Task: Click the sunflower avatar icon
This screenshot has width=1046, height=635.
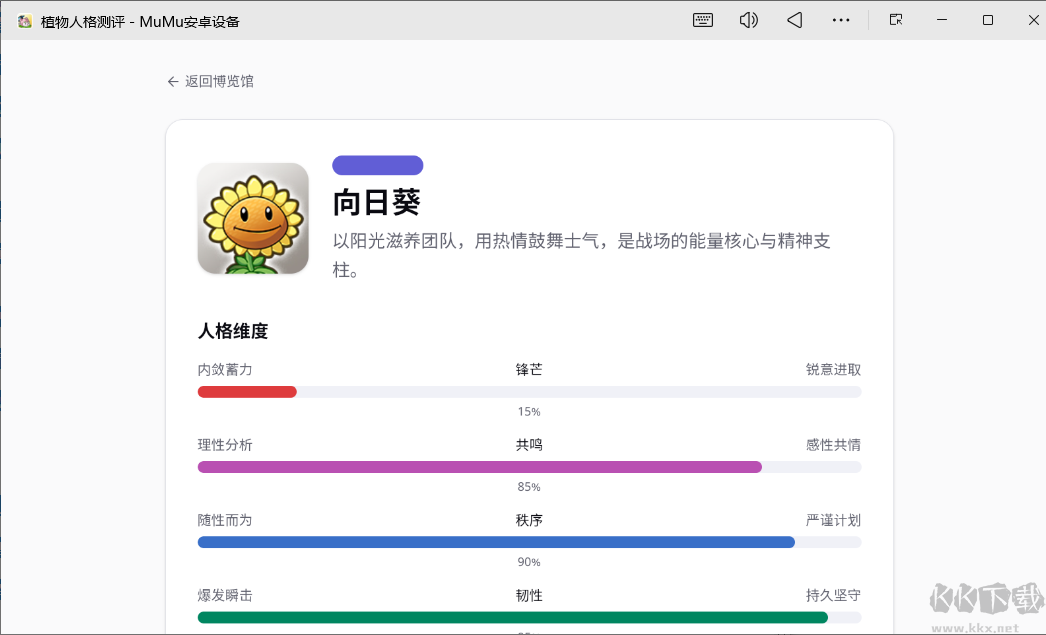Action: tap(253, 217)
